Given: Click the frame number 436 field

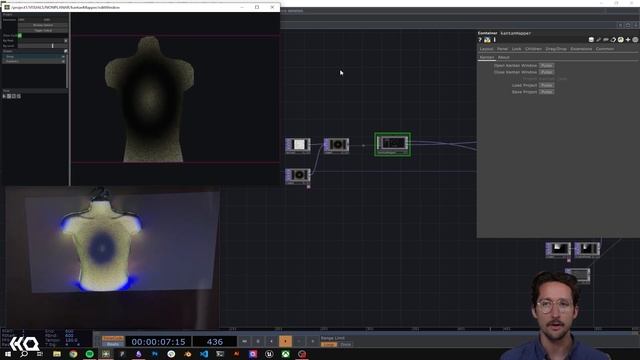Looking at the screenshot, I should coord(215,342).
